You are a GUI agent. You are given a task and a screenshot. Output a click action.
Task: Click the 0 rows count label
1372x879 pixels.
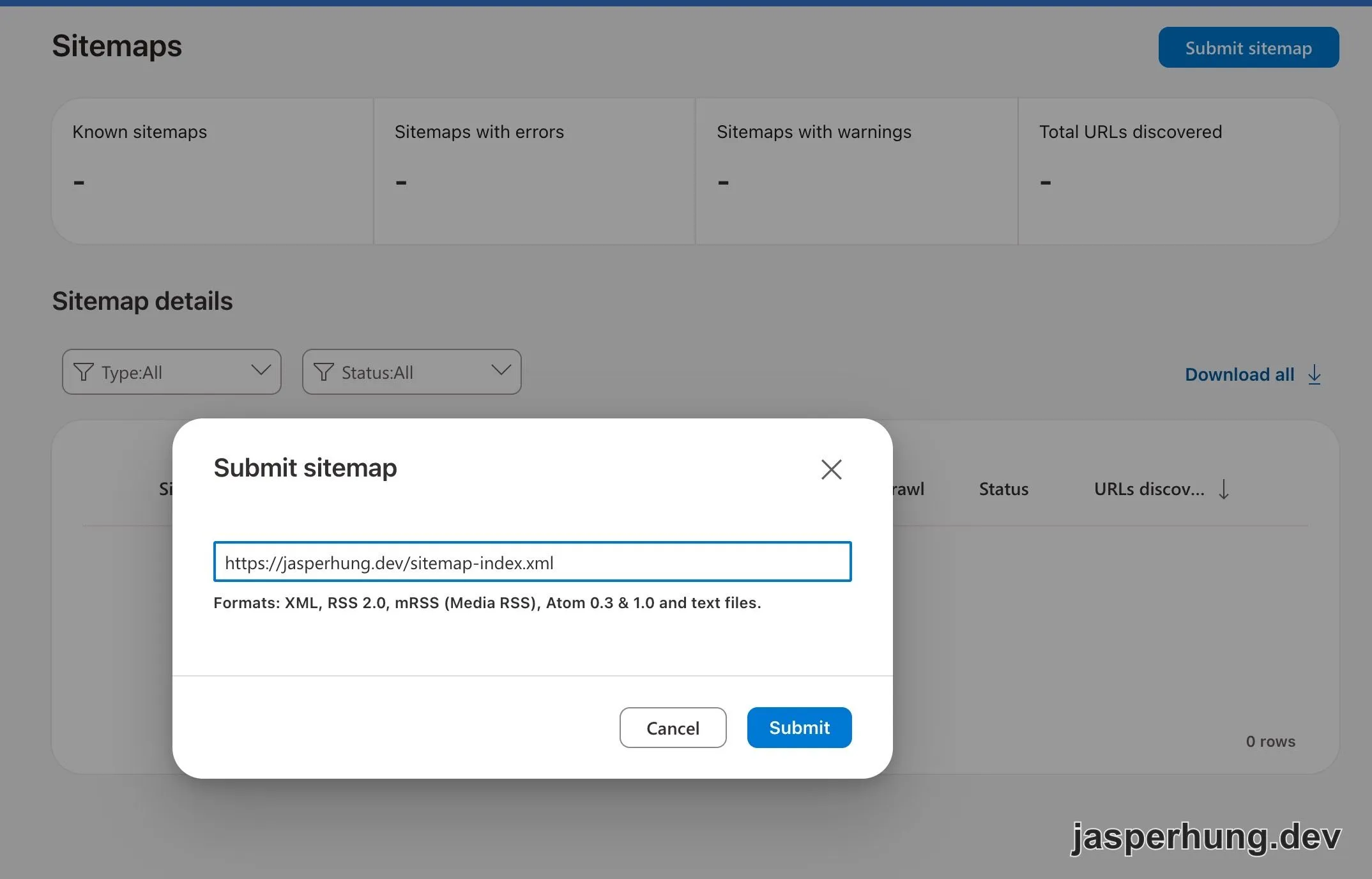point(1270,742)
